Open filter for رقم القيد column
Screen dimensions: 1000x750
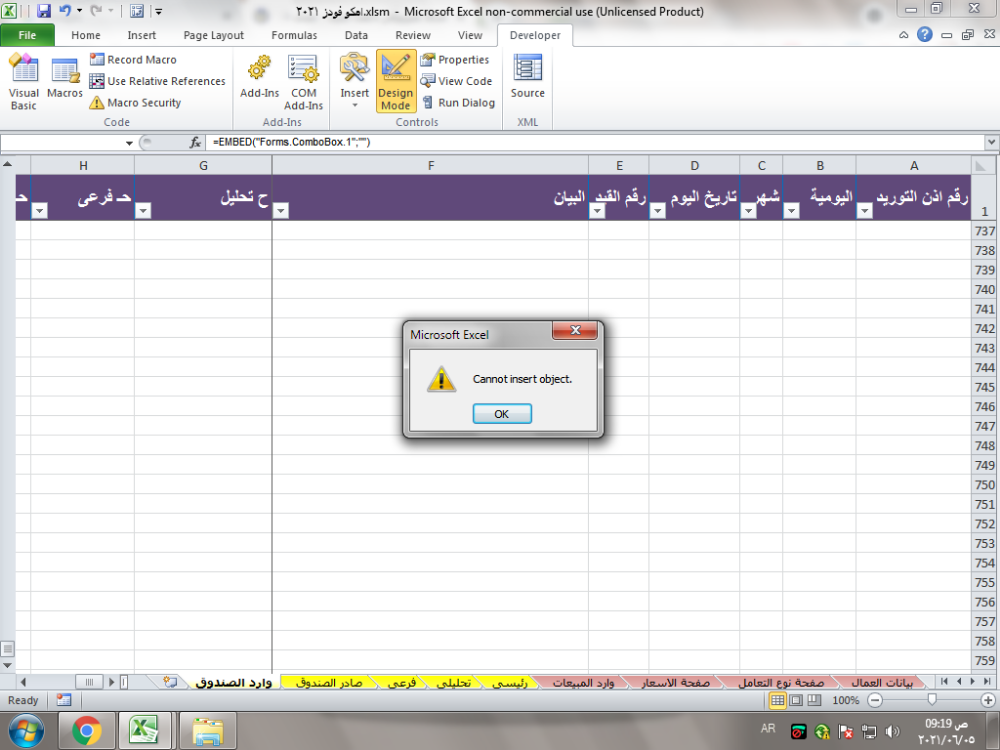[x=597, y=210]
